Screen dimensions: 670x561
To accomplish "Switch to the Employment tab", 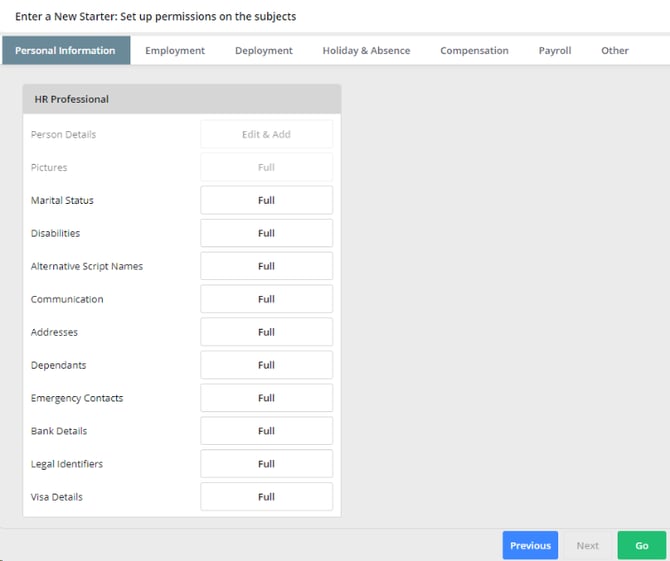I will tap(175, 50).
